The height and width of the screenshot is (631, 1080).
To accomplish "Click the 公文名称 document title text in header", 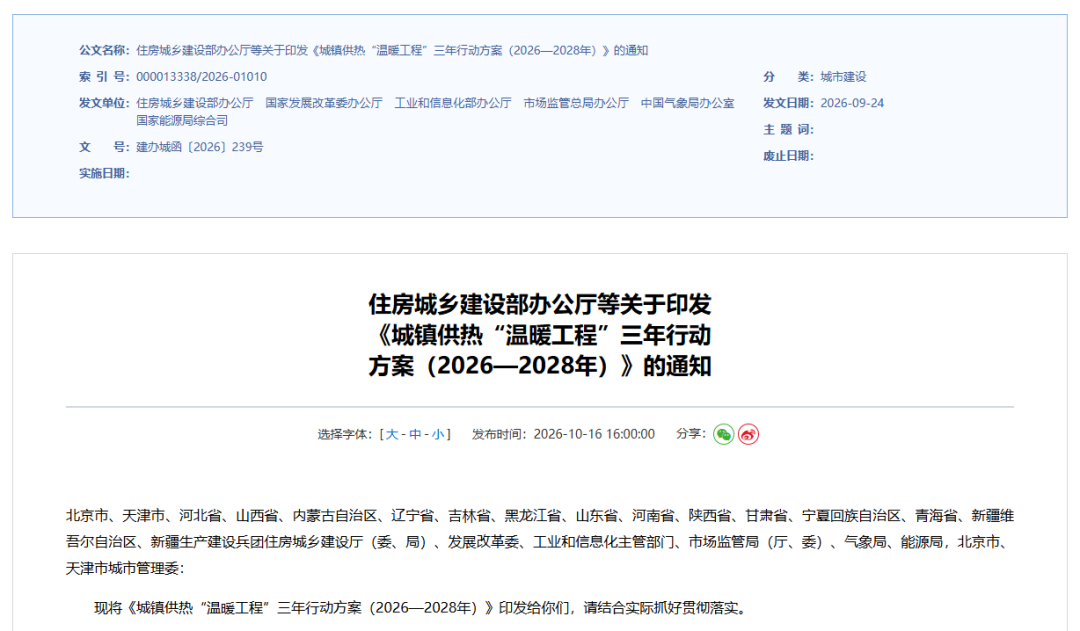I will coord(392,51).
